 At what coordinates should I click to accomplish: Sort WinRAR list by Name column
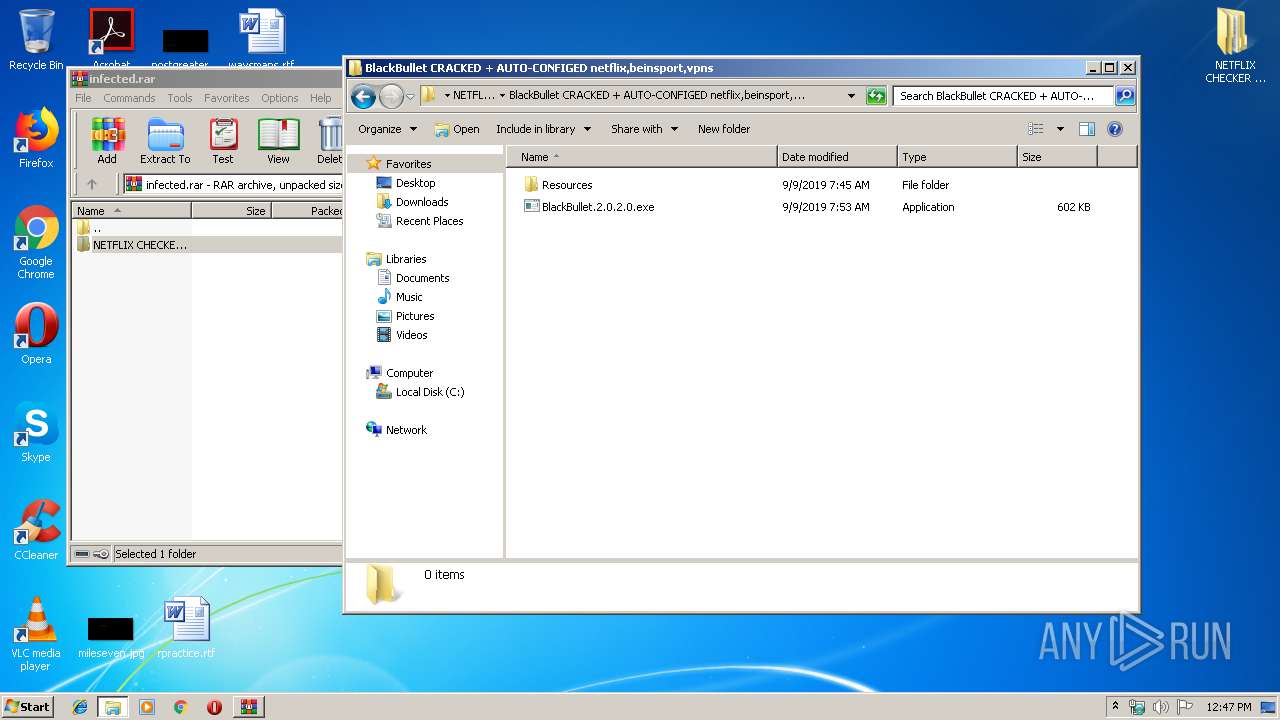click(131, 211)
